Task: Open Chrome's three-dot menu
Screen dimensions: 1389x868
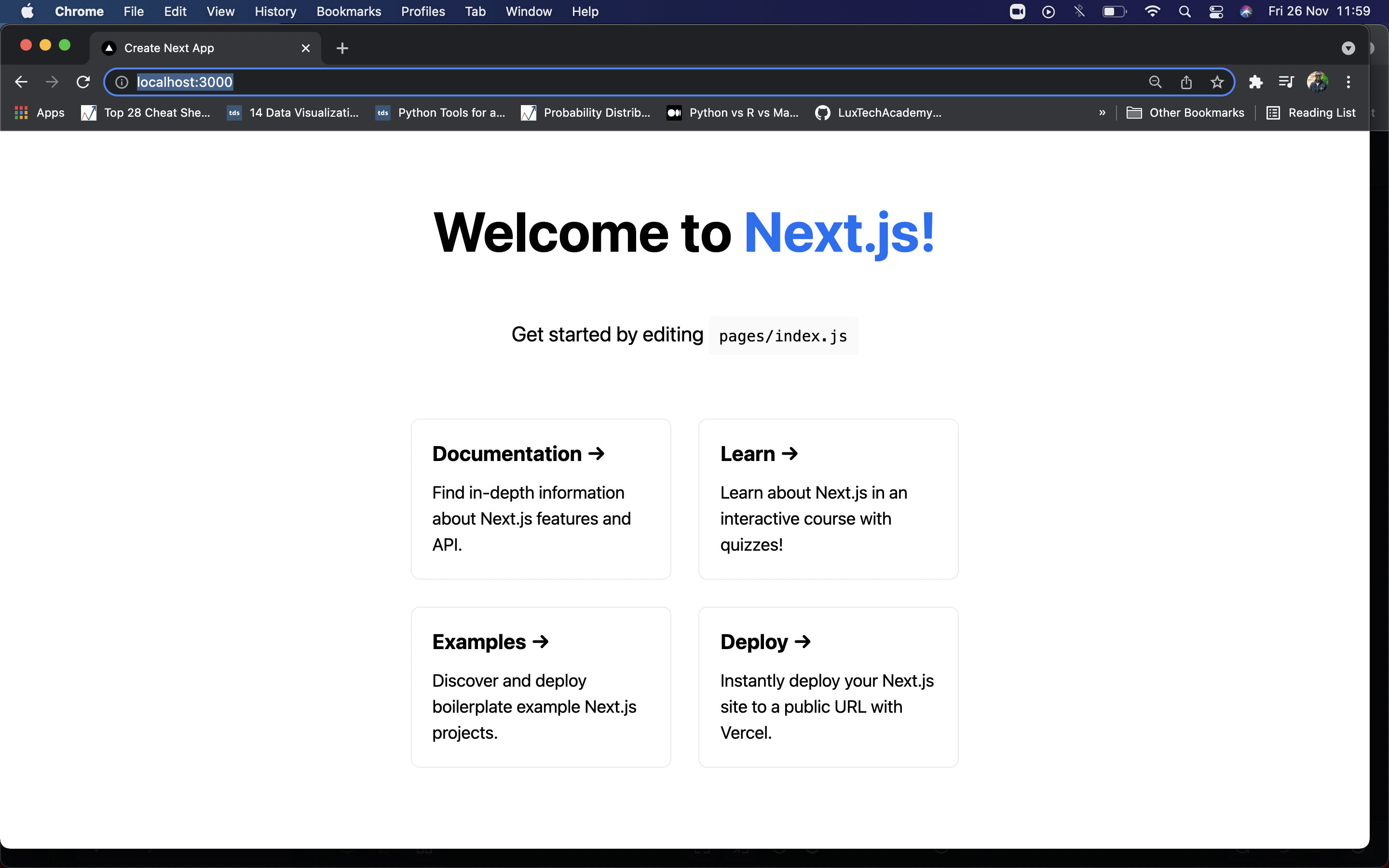Action: tap(1348, 82)
